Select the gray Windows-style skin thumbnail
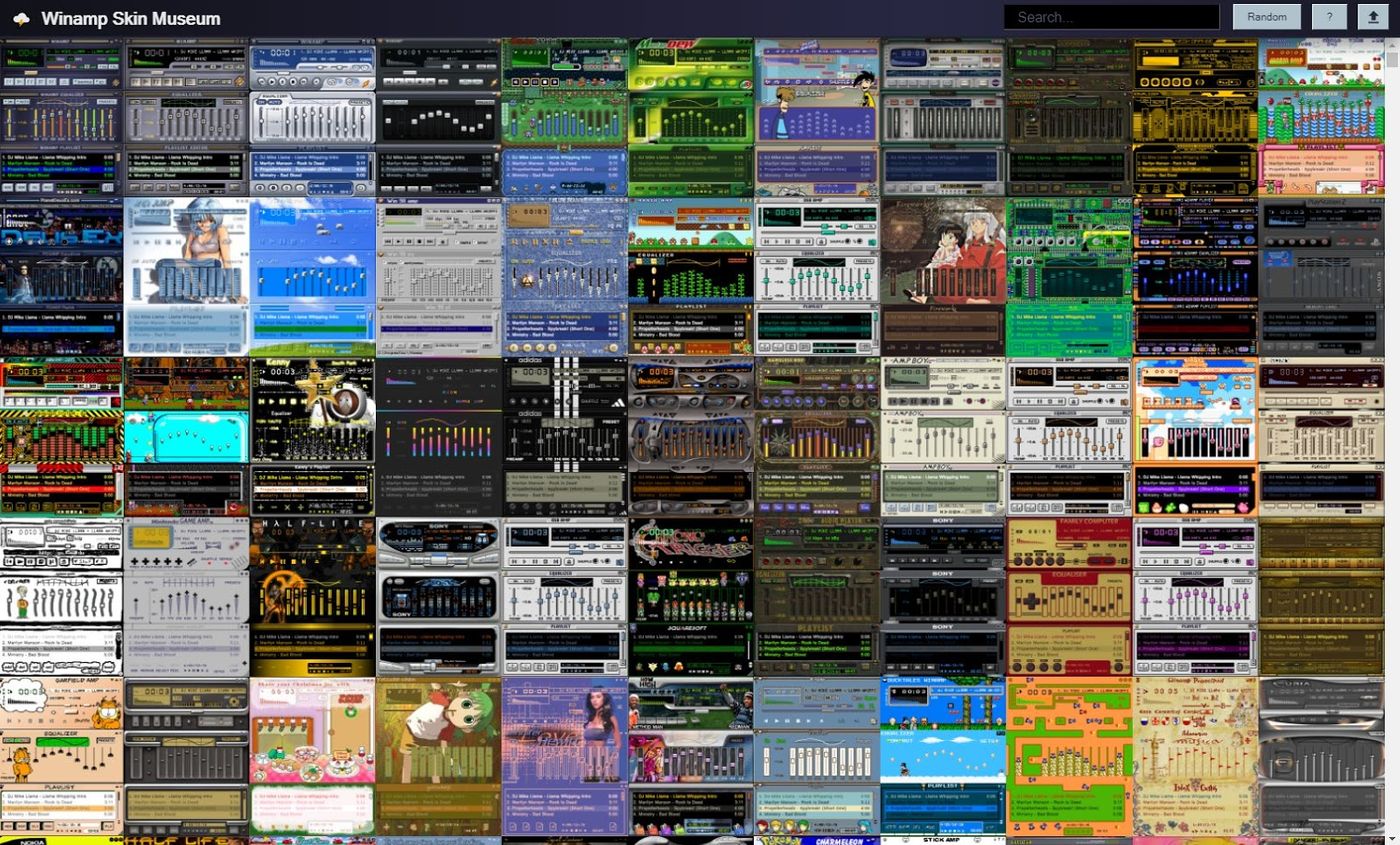The height and width of the screenshot is (845, 1400). click(439, 277)
